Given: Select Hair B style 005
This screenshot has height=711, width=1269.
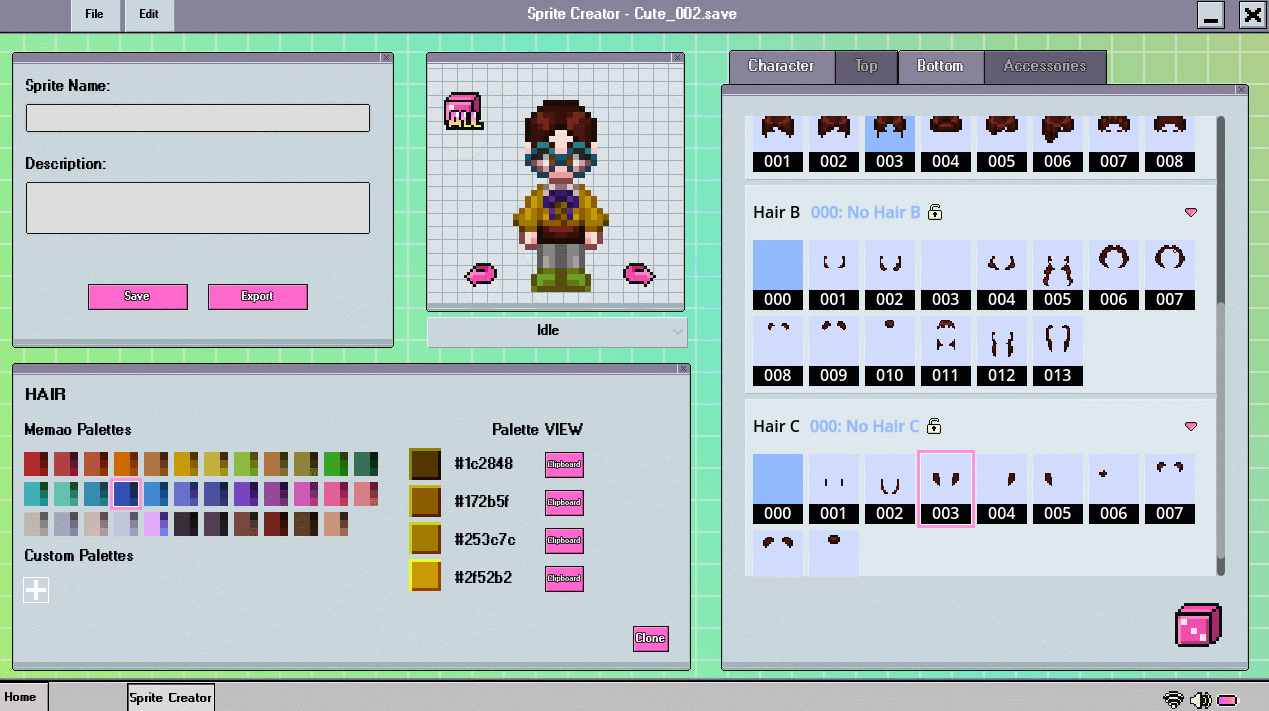Looking at the screenshot, I should tap(1058, 275).
